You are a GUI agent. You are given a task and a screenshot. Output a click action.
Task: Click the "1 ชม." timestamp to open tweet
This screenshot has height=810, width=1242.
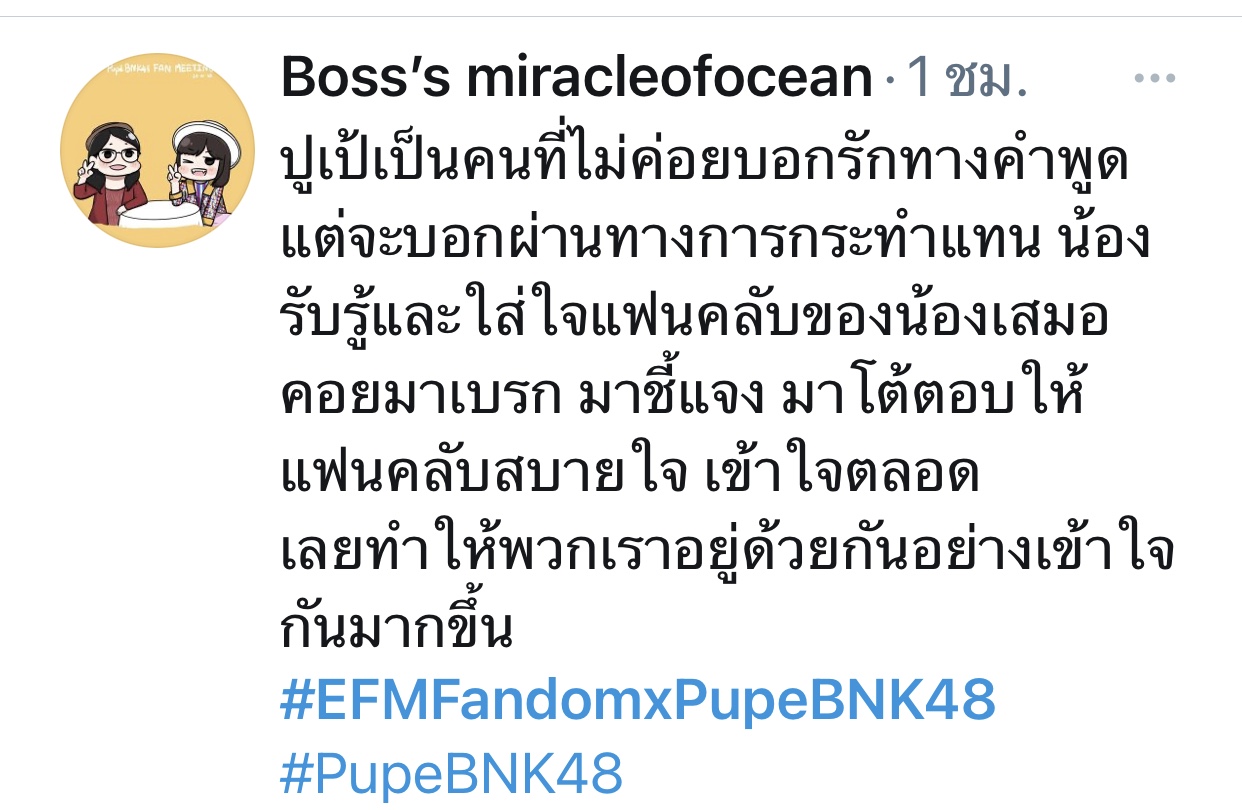click(x=967, y=79)
